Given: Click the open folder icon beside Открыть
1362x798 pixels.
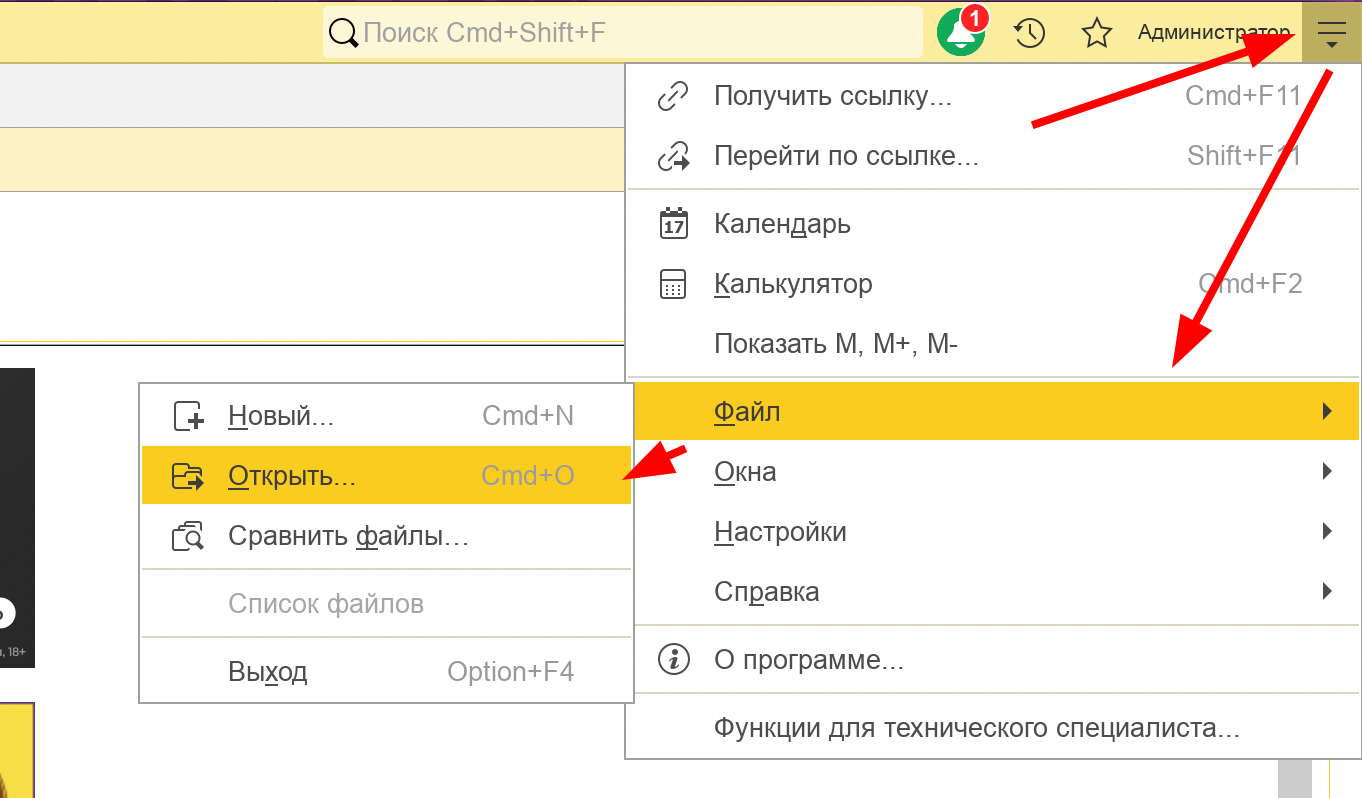Looking at the screenshot, I should (x=188, y=476).
